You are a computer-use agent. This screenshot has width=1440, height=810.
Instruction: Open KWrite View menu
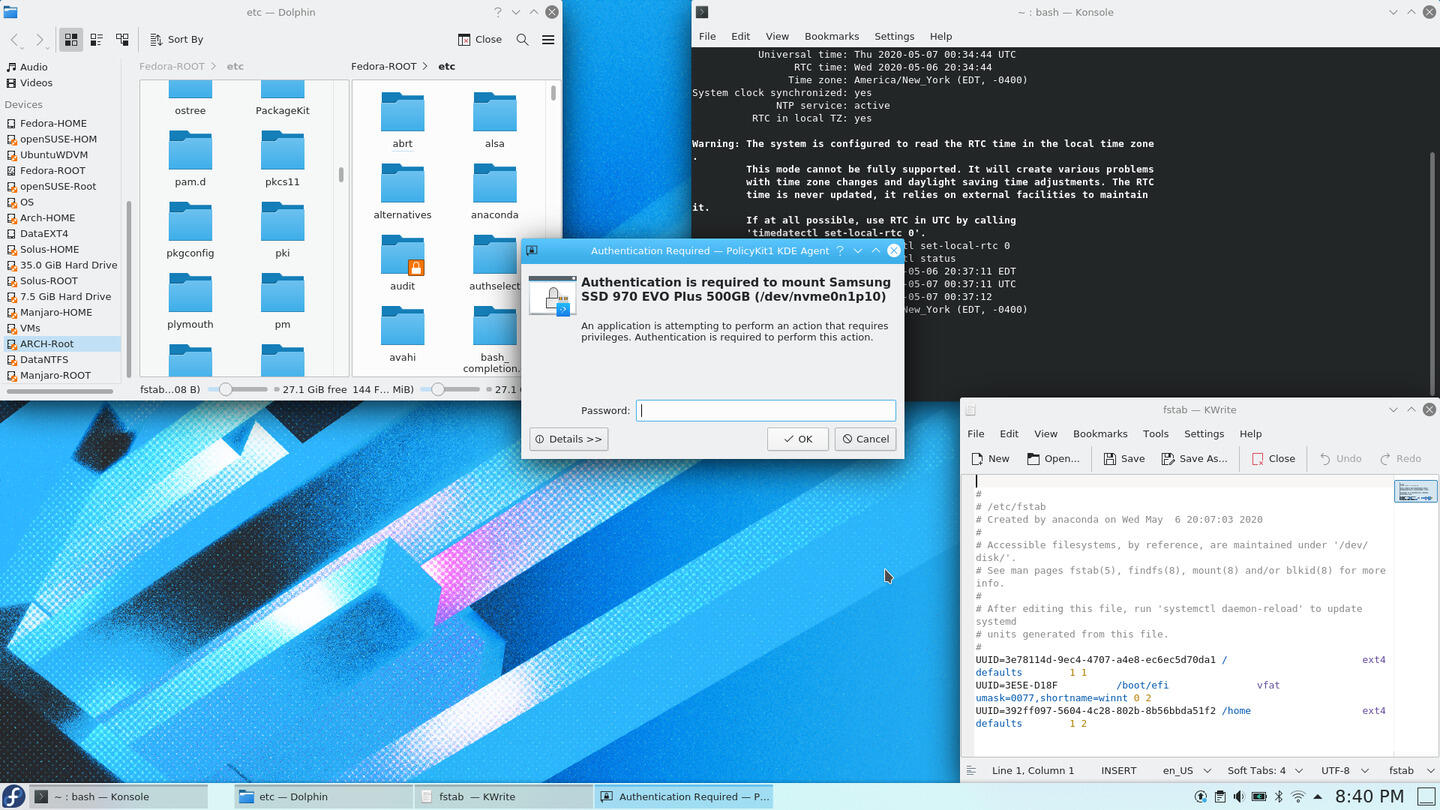[1045, 434]
